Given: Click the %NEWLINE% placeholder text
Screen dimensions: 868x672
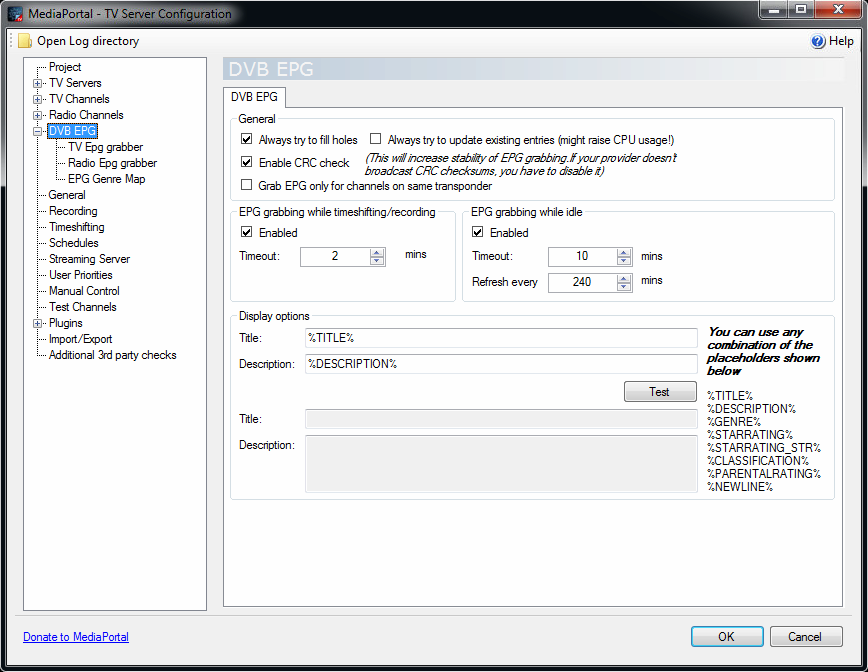Looking at the screenshot, I should click(x=740, y=487).
